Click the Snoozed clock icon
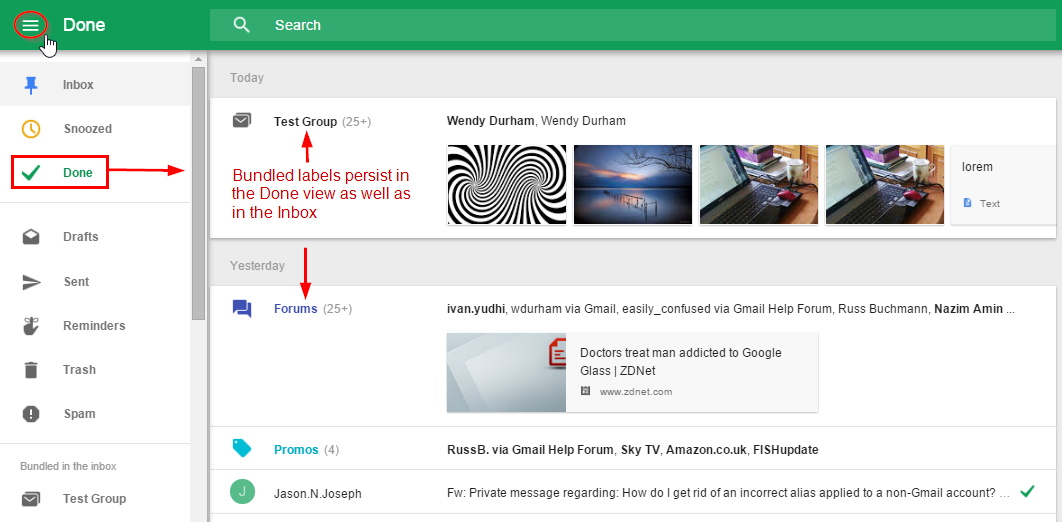 pyautogui.click(x=31, y=129)
